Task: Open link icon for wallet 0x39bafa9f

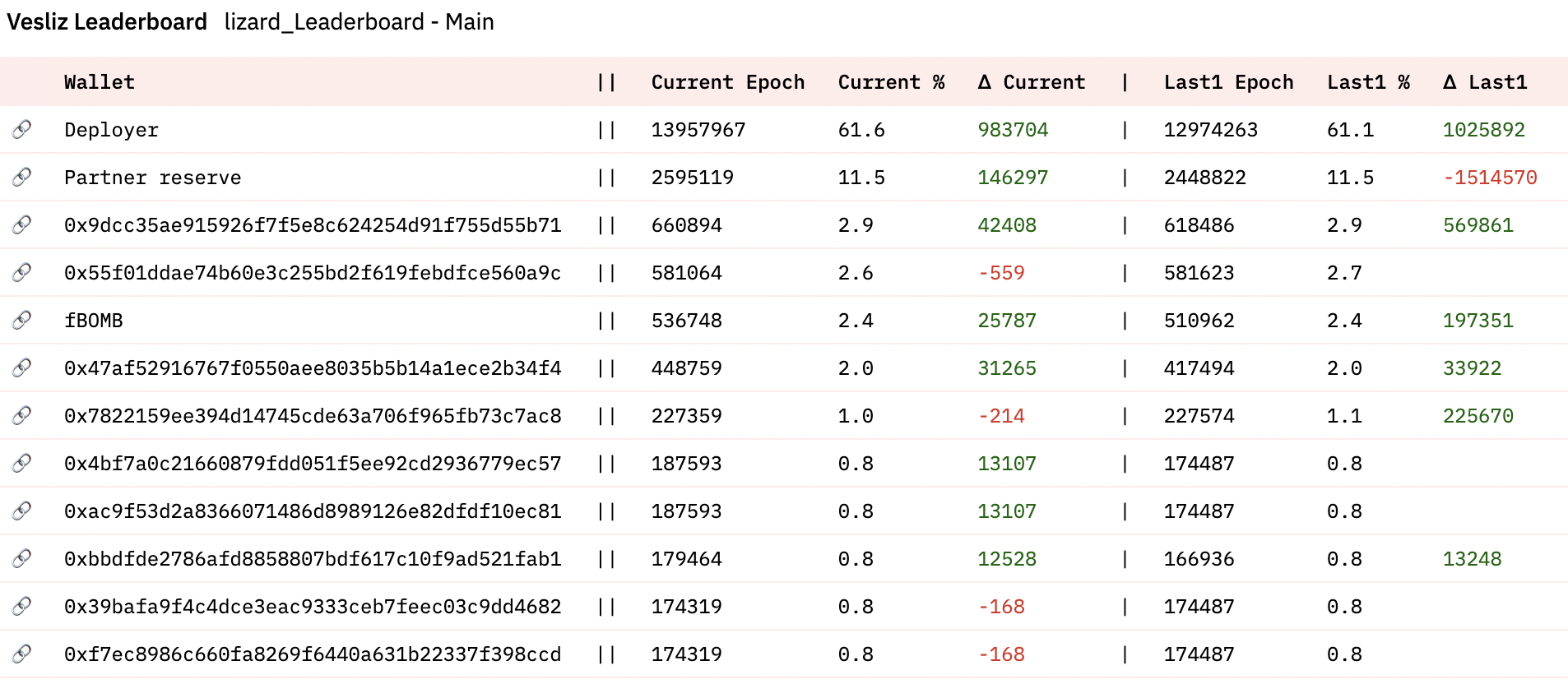Action: click(x=22, y=606)
